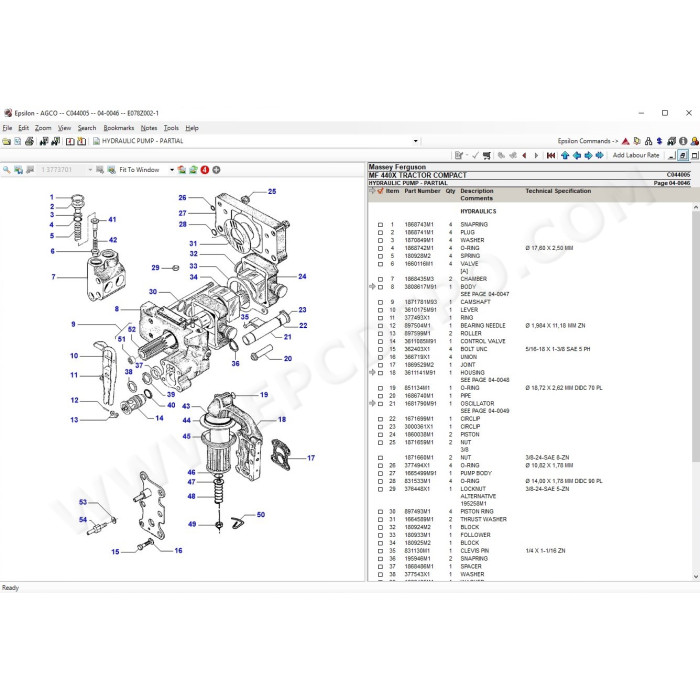
Task: Click the open book bookmark icon
Action: click(70, 141)
